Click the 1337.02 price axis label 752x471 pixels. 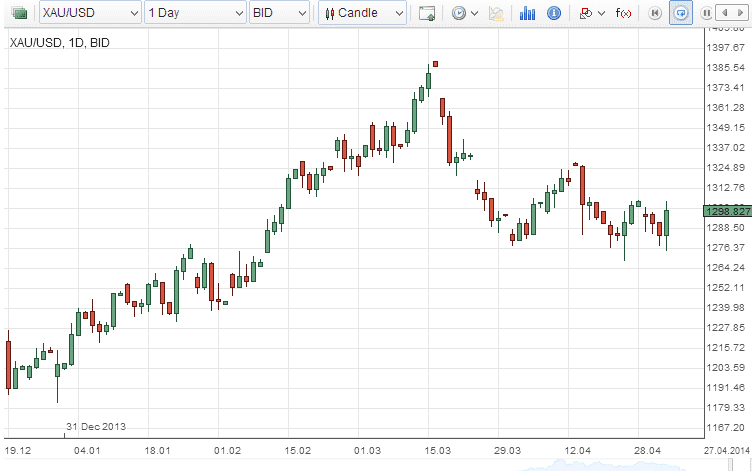click(726, 147)
